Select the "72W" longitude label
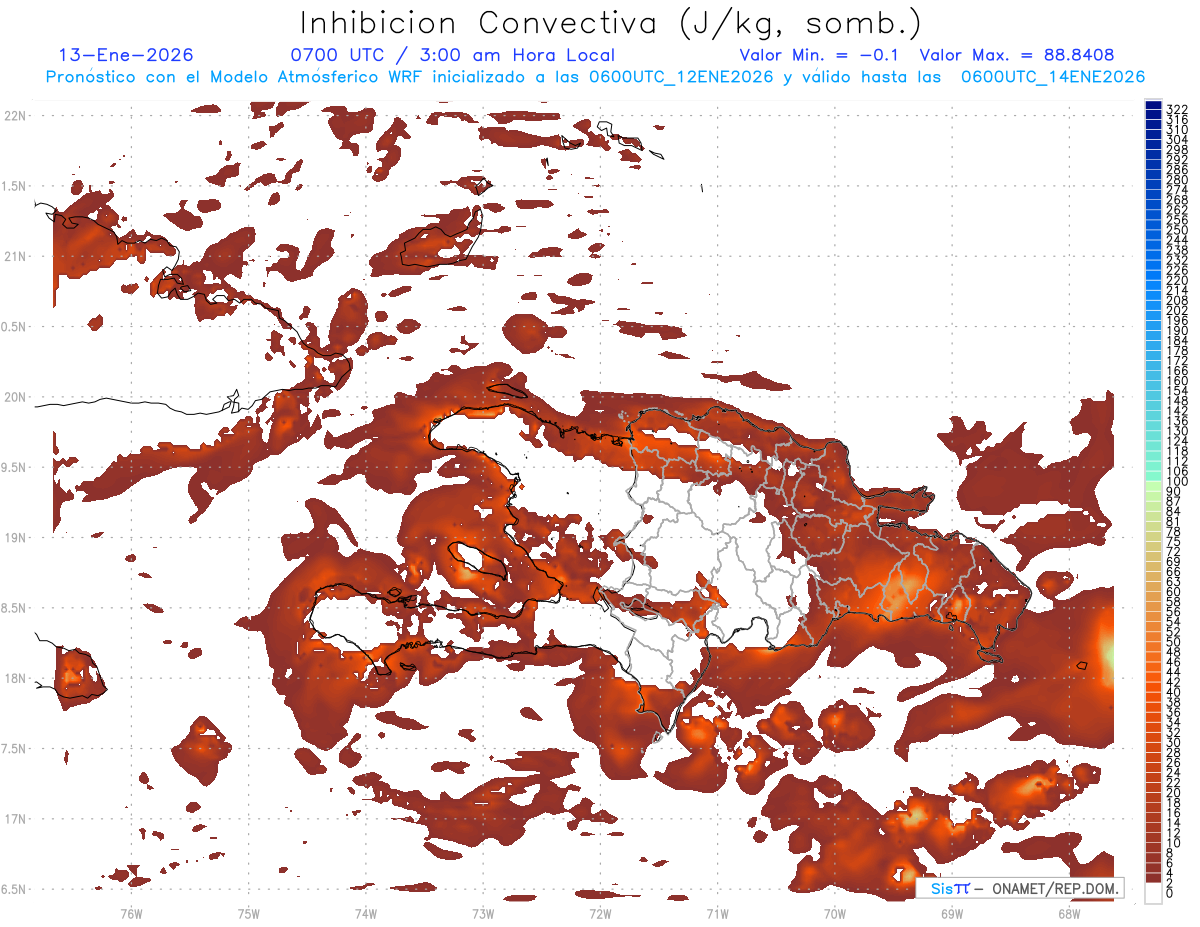This screenshot has height=927, width=1200. click(600, 913)
